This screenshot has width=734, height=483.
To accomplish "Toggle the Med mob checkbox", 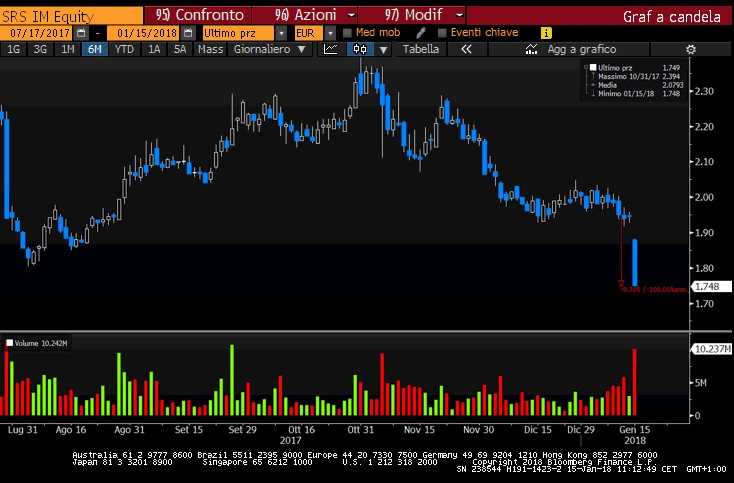I will (347, 33).
